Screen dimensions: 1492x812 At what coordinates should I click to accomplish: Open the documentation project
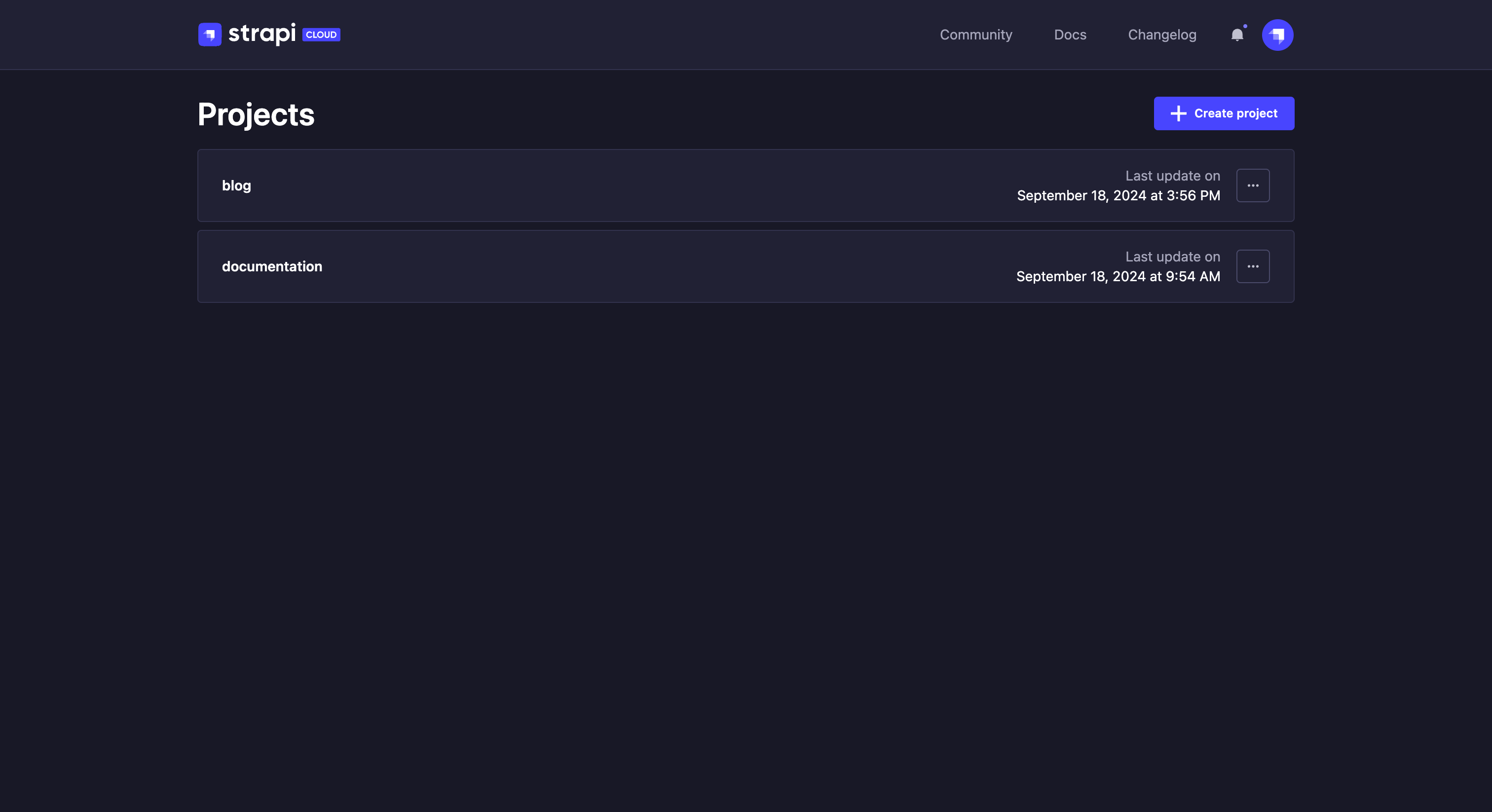[272, 266]
